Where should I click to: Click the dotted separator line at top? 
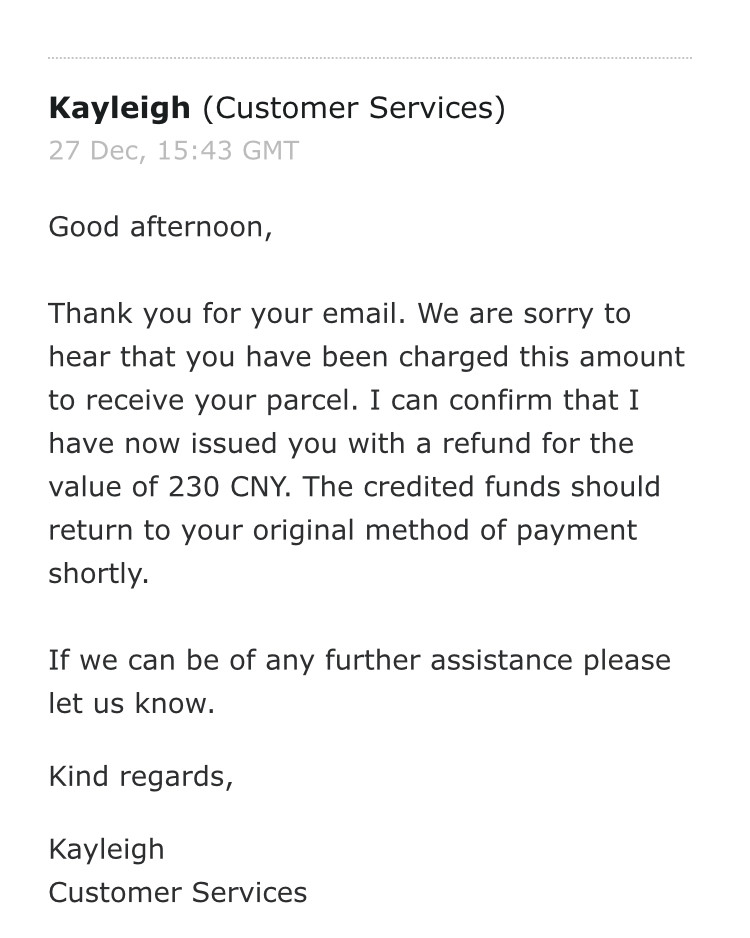[370, 58]
